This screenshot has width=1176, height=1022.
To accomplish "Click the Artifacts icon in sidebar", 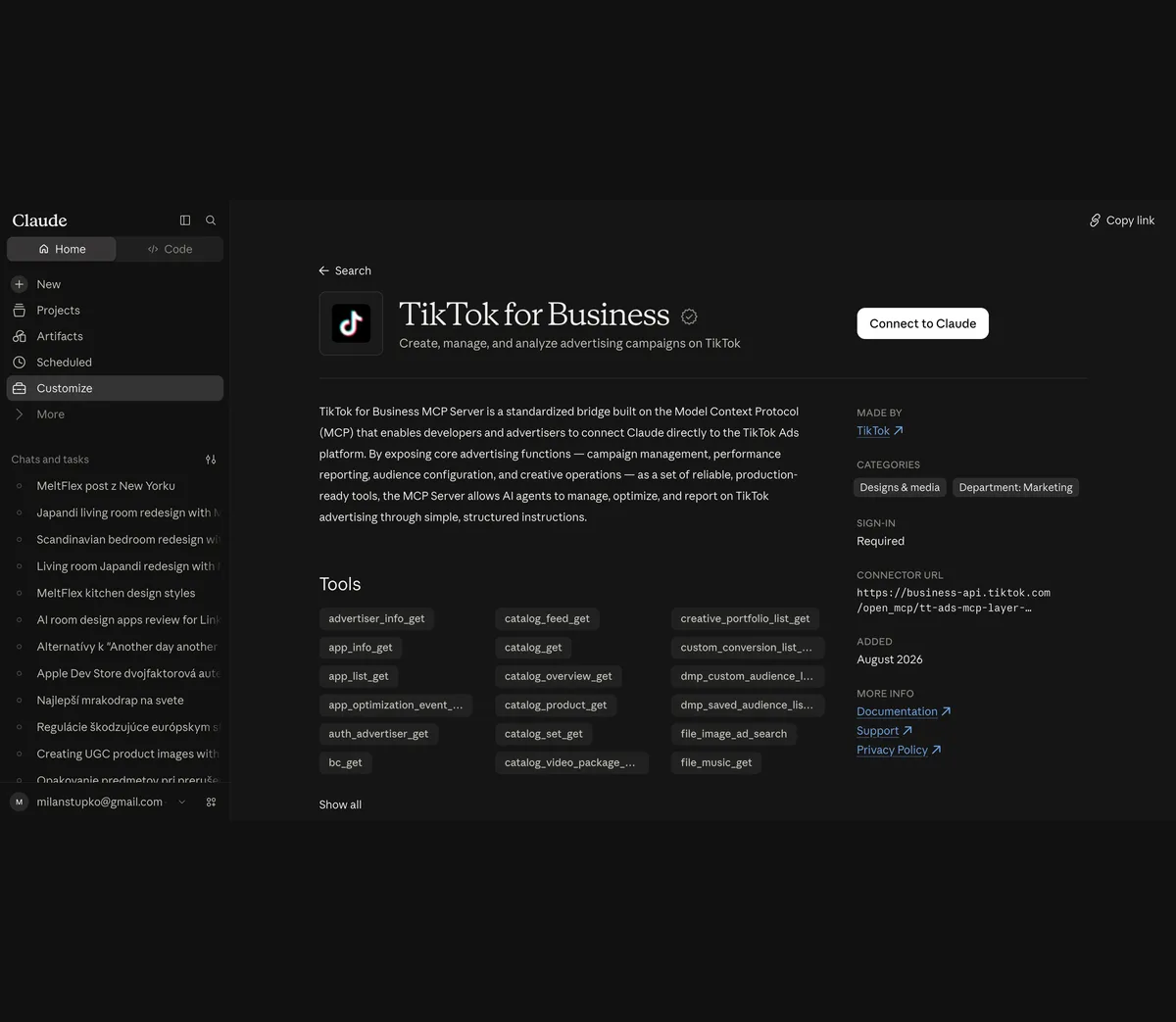I will (x=19, y=336).
